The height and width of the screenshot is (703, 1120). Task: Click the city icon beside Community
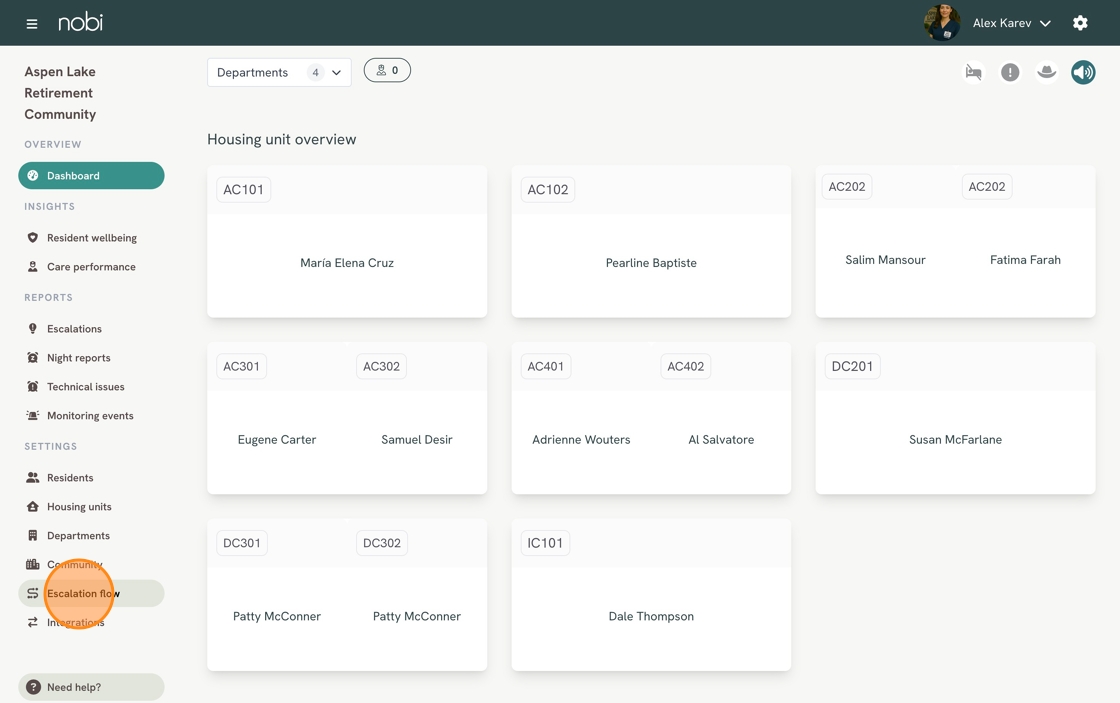click(32, 564)
